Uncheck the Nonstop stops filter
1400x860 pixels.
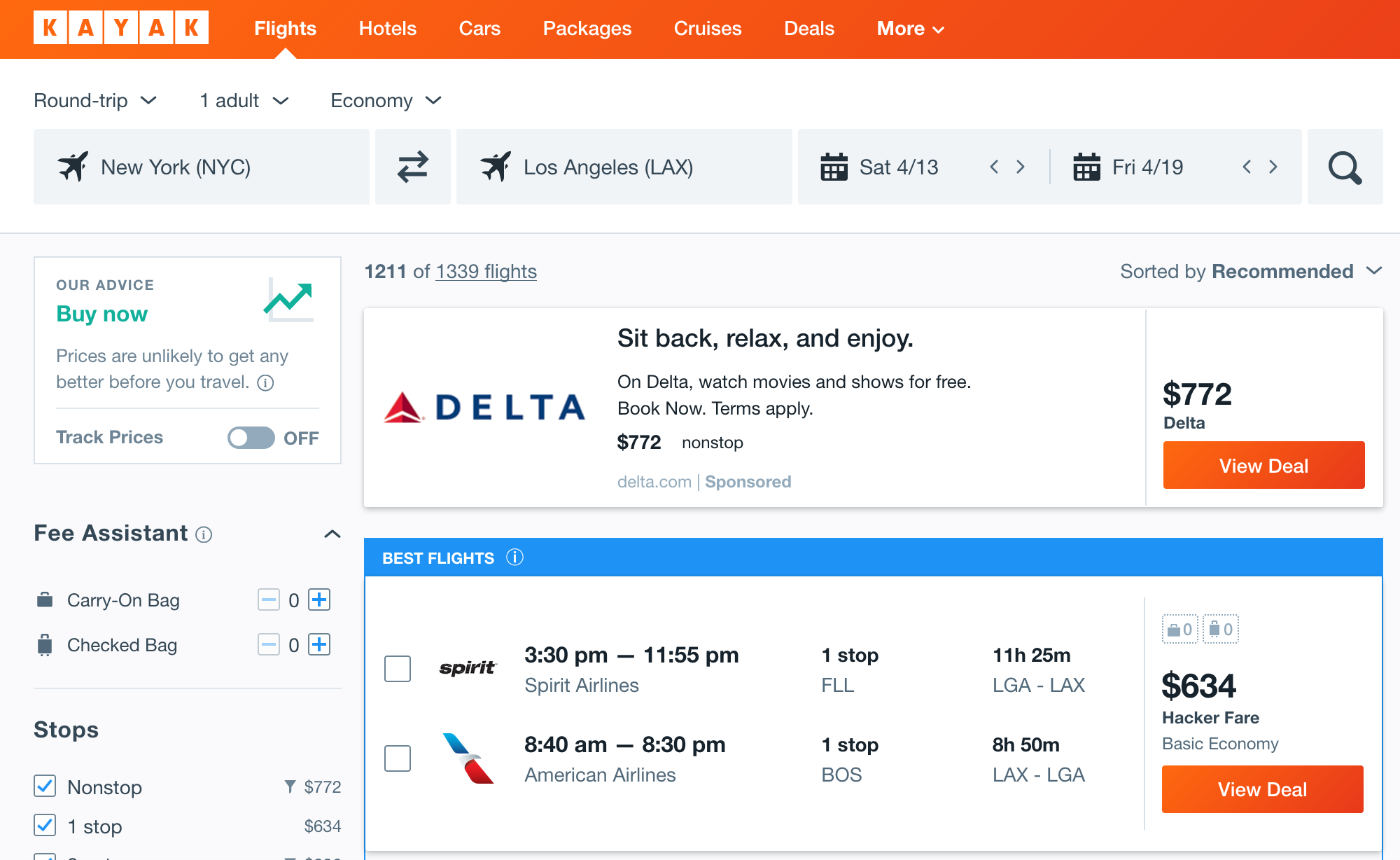(x=44, y=787)
